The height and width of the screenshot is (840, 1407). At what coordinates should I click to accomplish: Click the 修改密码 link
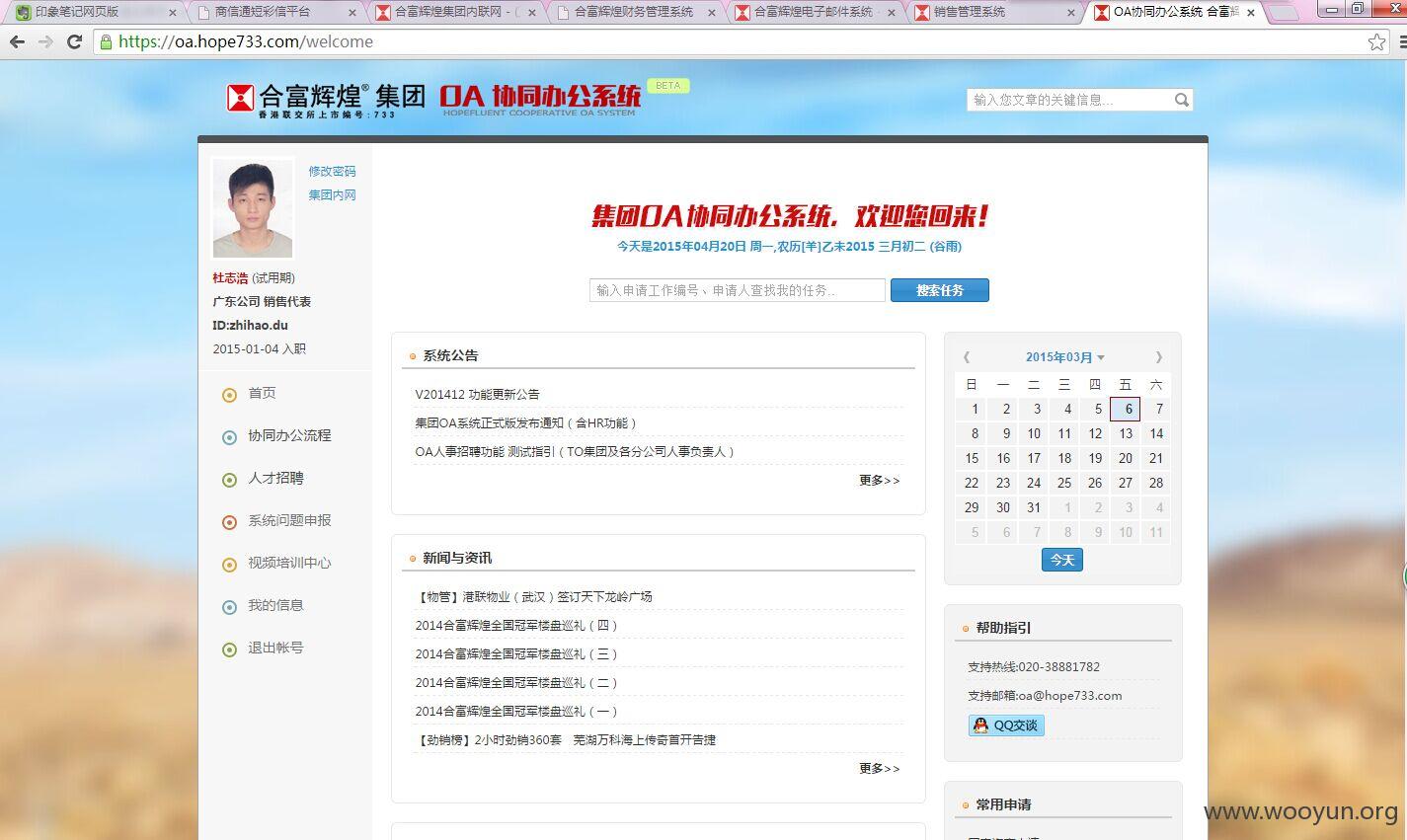point(332,171)
